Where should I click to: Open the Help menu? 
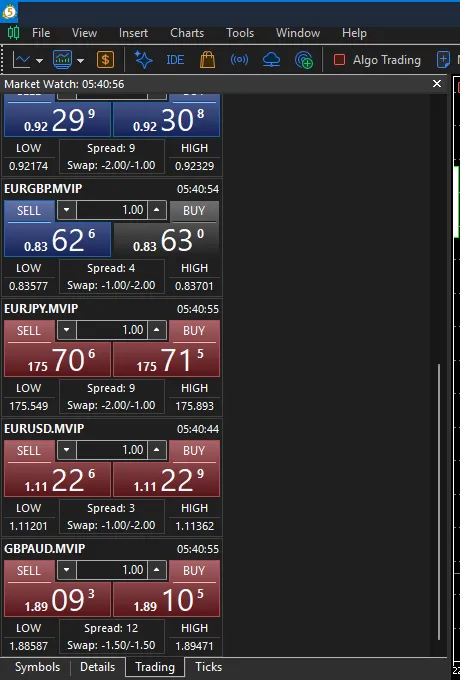354,33
